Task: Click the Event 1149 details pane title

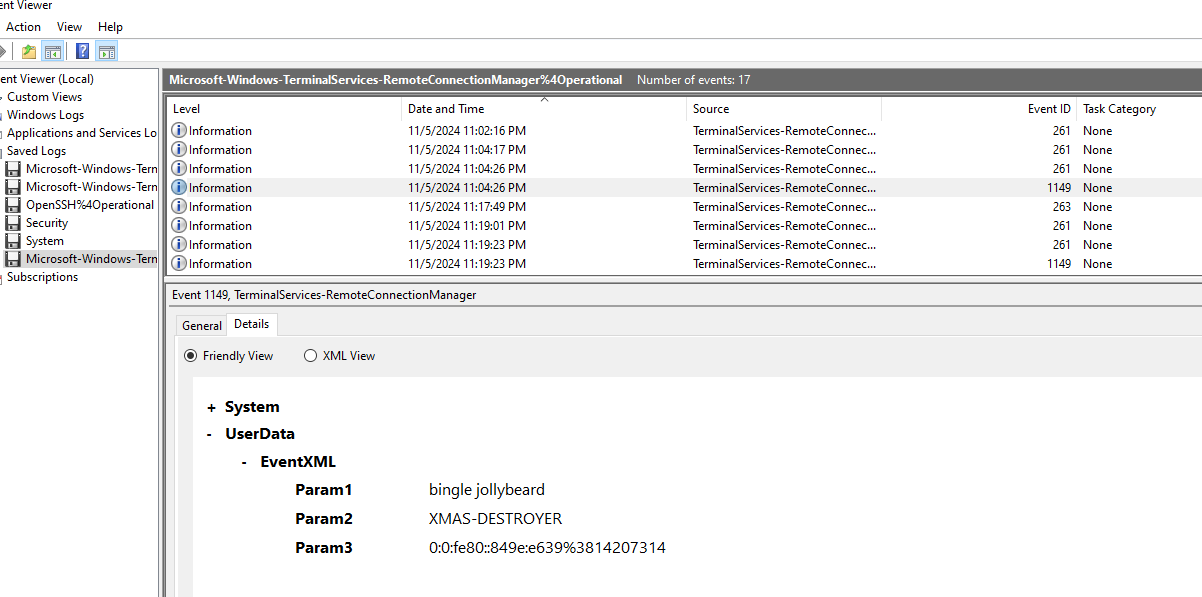Action: (x=324, y=295)
